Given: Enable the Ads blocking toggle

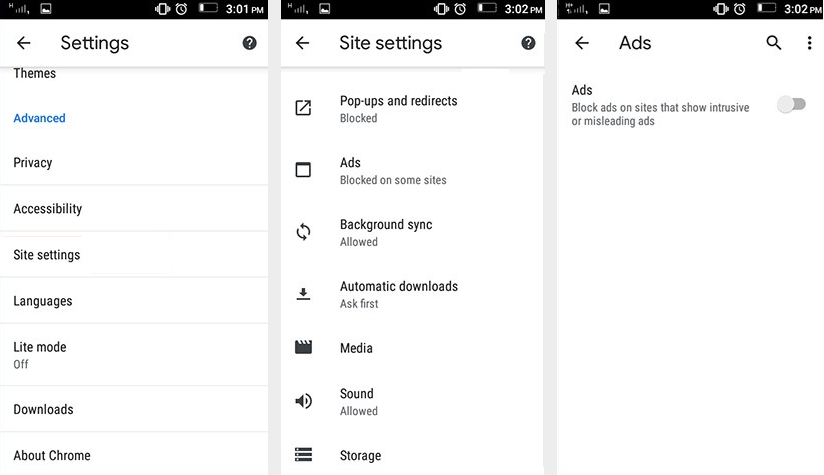Looking at the screenshot, I should tap(791, 104).
